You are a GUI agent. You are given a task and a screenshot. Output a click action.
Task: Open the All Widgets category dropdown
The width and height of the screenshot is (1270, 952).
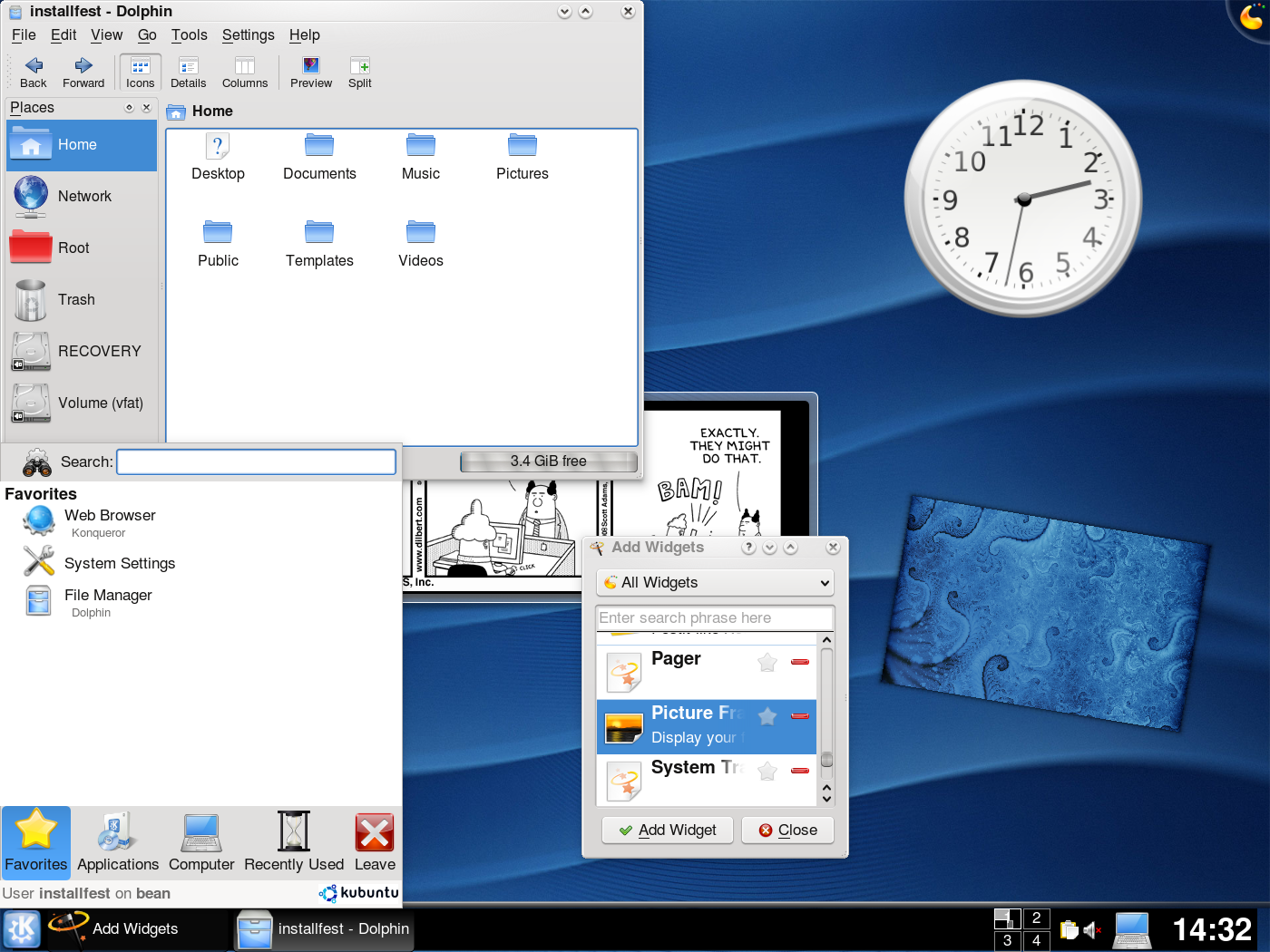coord(715,582)
